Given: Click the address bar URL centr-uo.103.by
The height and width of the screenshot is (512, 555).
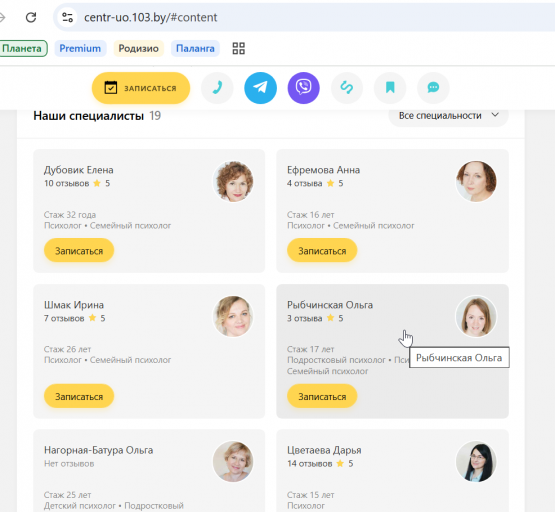Looking at the screenshot, I should pyautogui.click(x=150, y=17).
